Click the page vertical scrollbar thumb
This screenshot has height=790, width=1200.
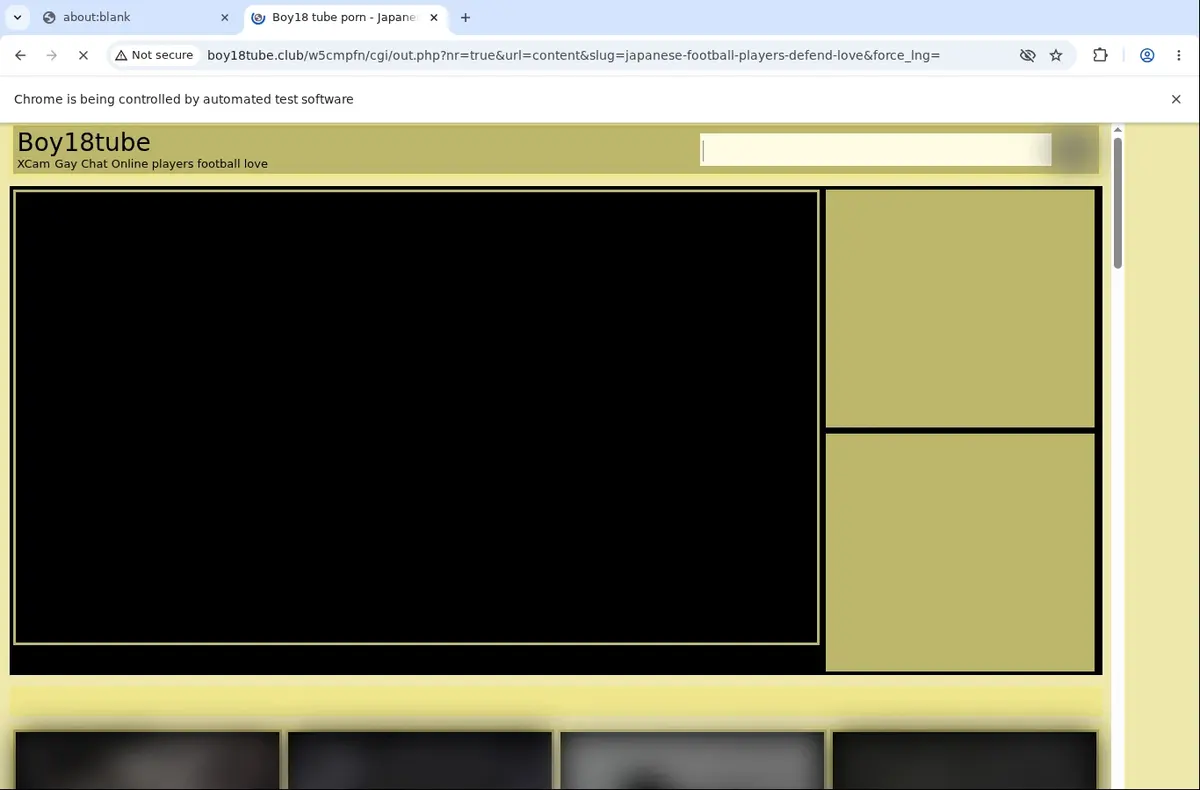pos(1117,202)
